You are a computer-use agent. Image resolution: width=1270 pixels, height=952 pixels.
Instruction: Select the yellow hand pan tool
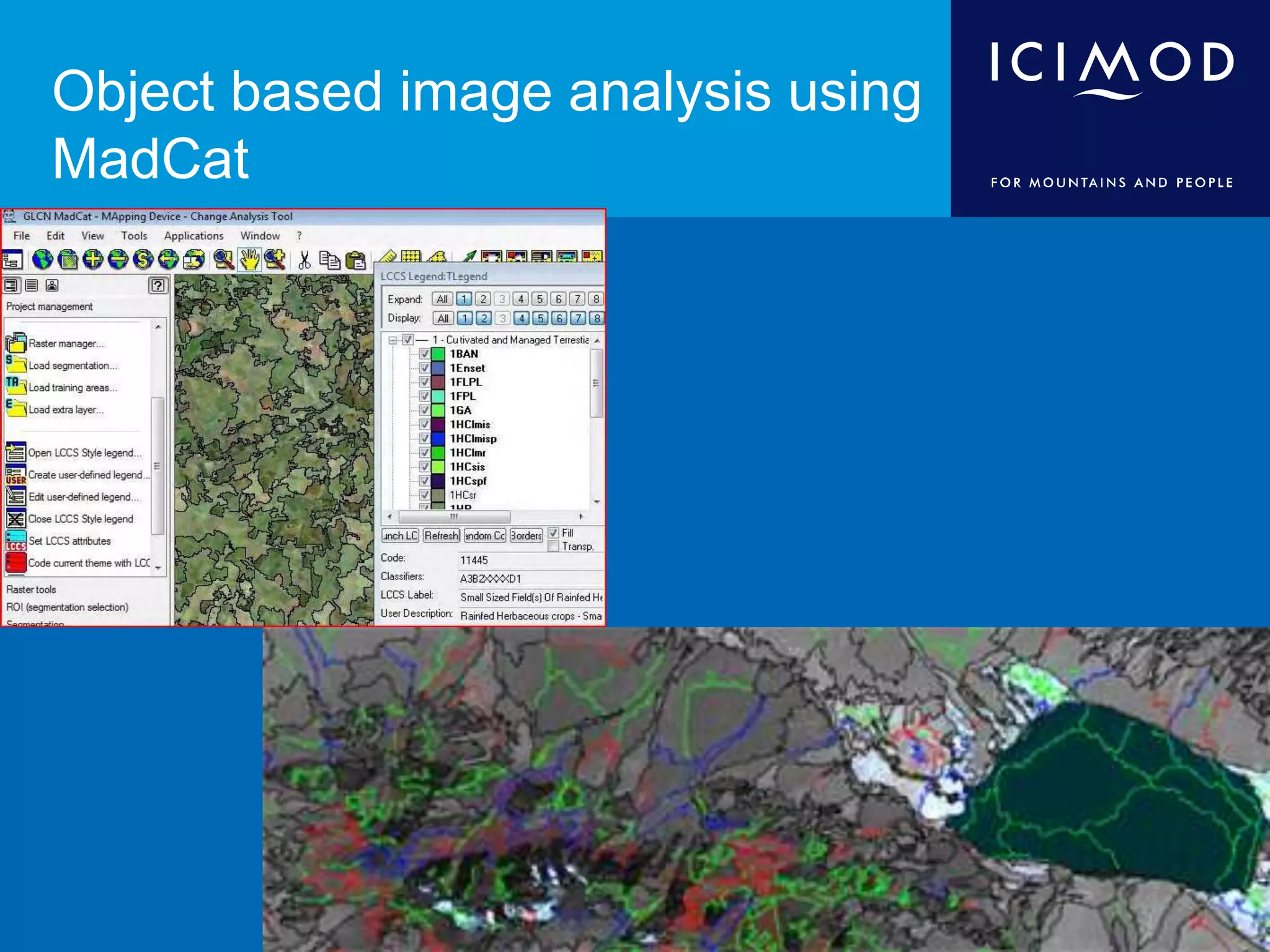click(x=249, y=259)
